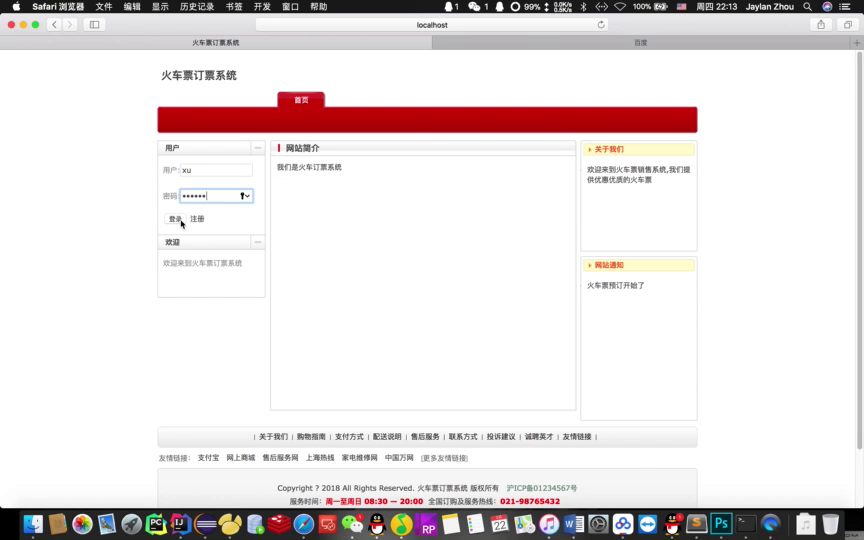Open the Safari share button
Image resolution: width=864 pixels, height=540 pixels.
[x=821, y=24]
